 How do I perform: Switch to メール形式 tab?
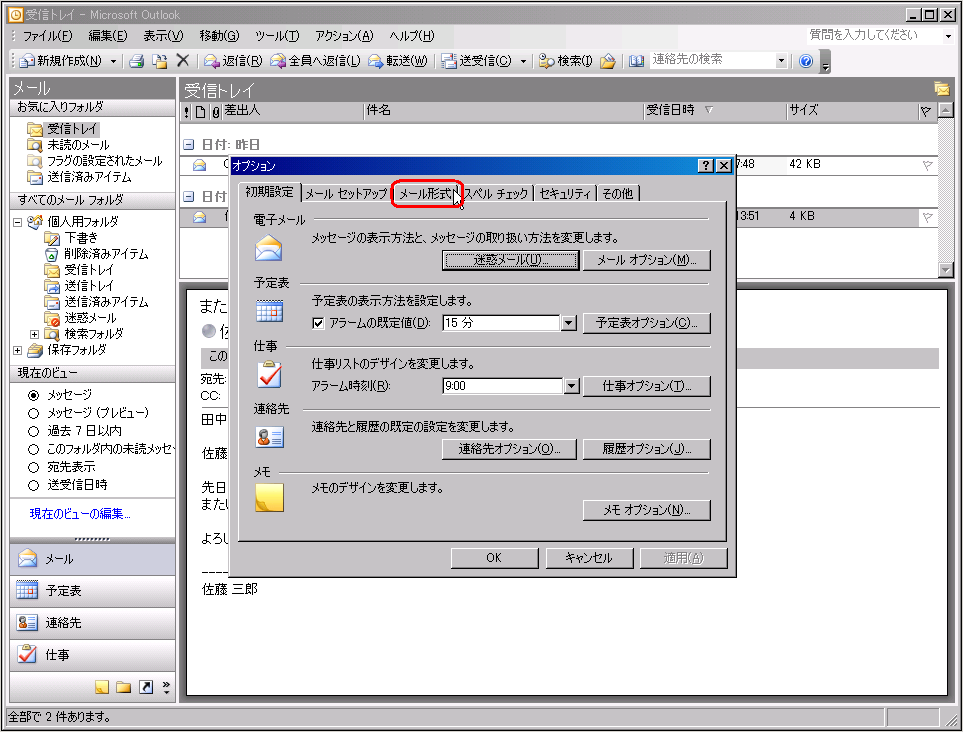click(425, 193)
